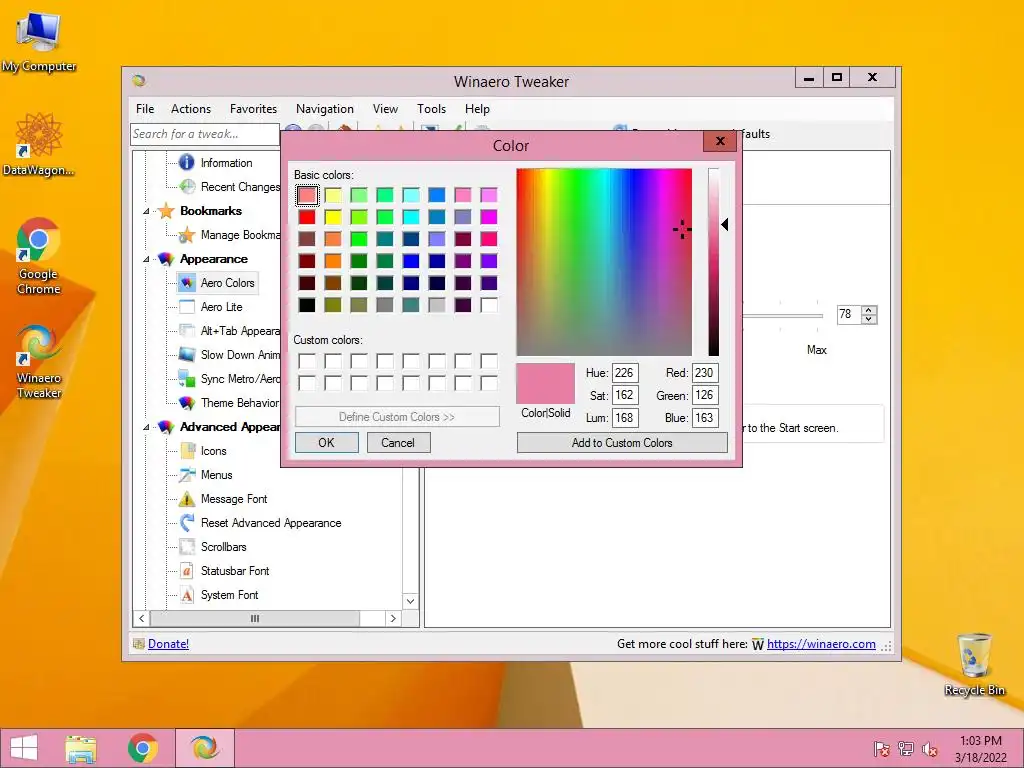Decrease the 78 value spinner down
Screen dimensions: 1024x768
coord(869,319)
